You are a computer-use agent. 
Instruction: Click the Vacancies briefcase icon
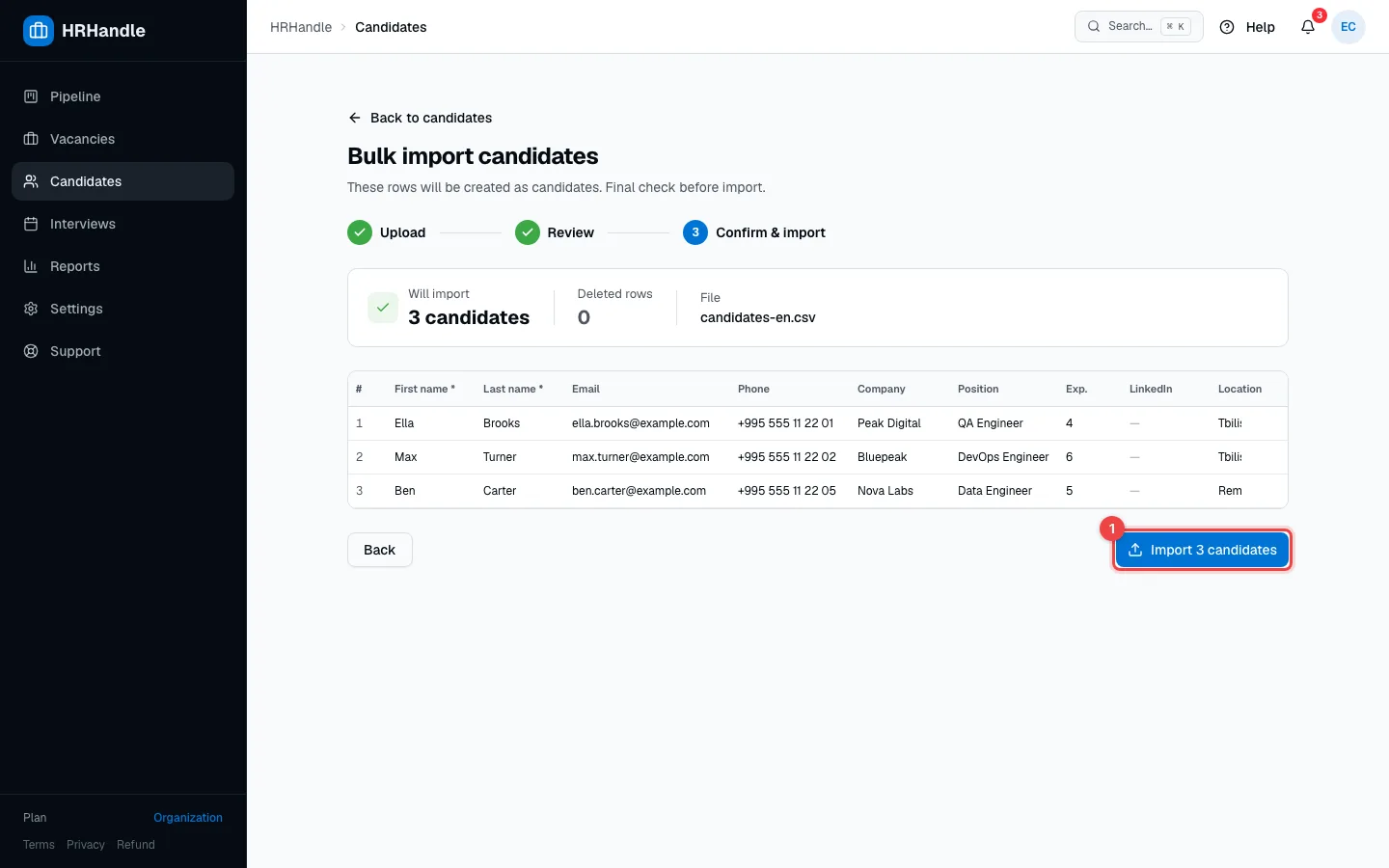[x=31, y=139]
